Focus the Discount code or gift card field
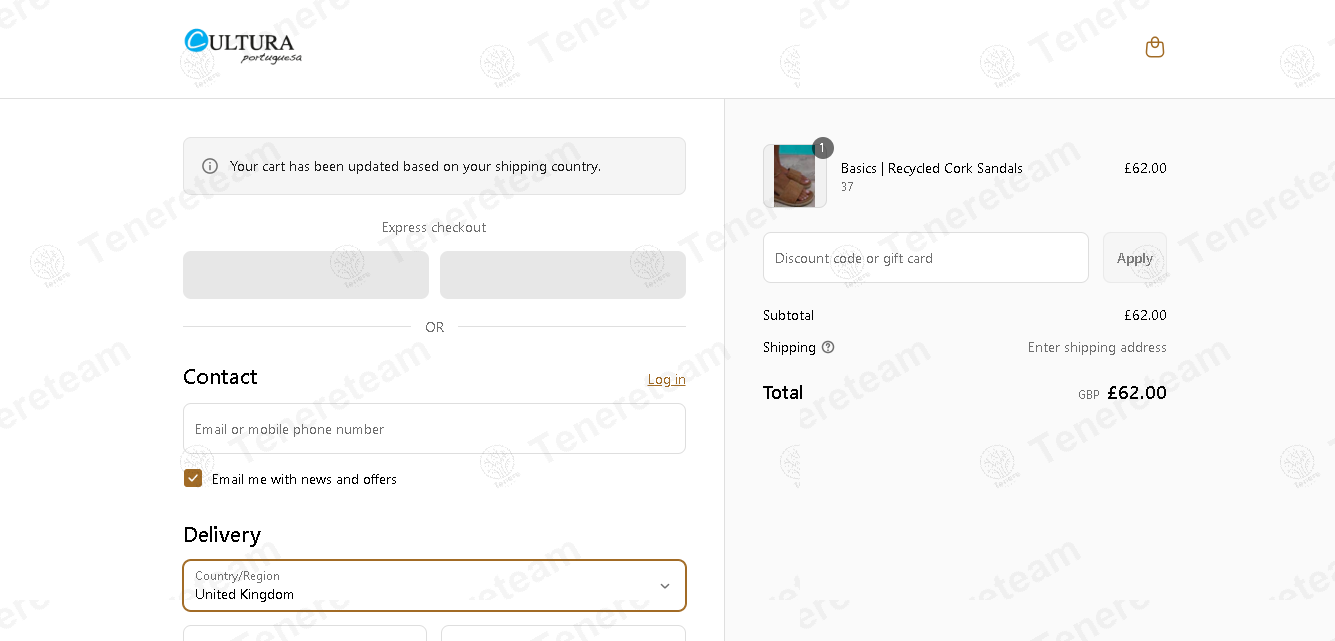1335x641 pixels. coord(926,258)
